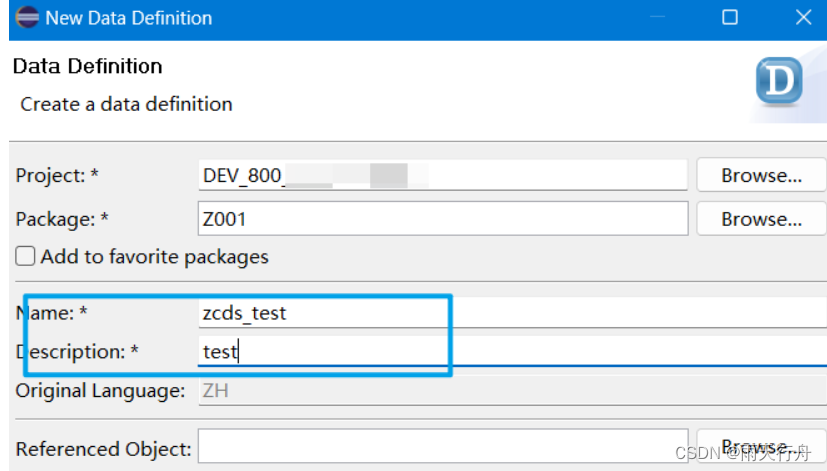827x471 pixels.
Task: Open Browse for the Package field
Action: (761, 219)
